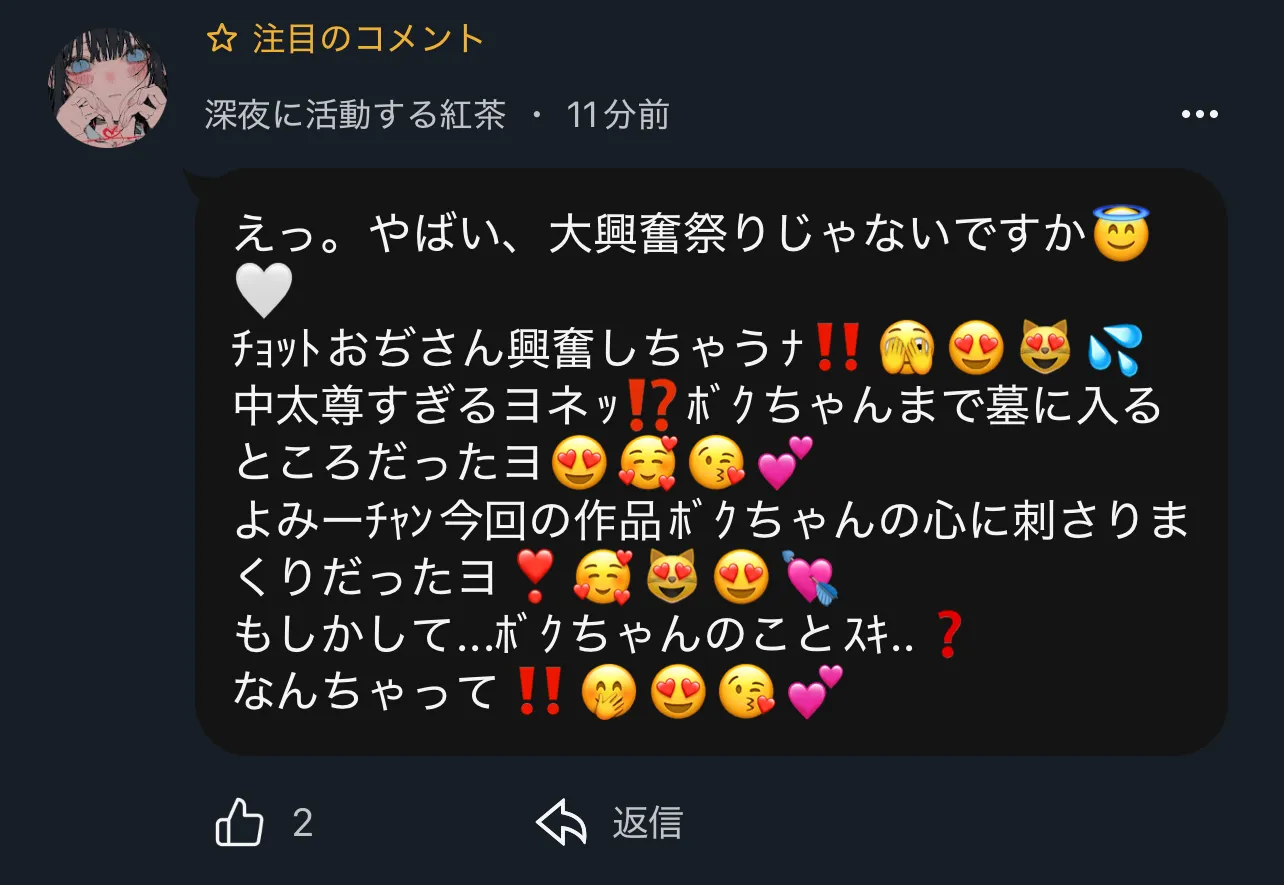The image size is (1284, 885).
Task: Click the white heart emoji
Action: [264, 291]
